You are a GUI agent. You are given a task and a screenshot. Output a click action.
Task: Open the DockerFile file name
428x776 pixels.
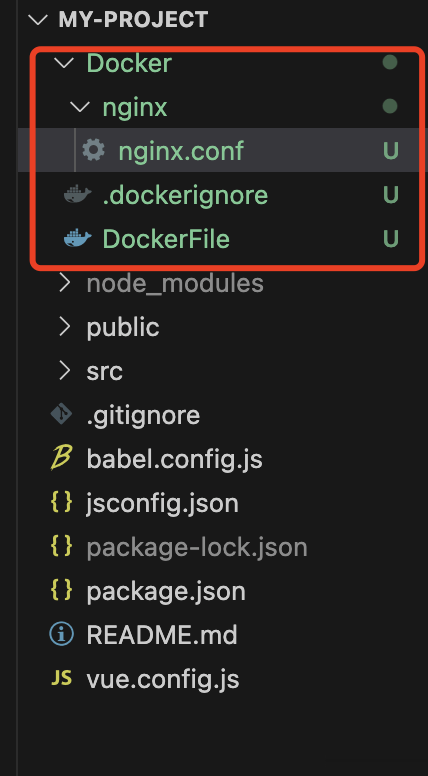click(x=166, y=239)
